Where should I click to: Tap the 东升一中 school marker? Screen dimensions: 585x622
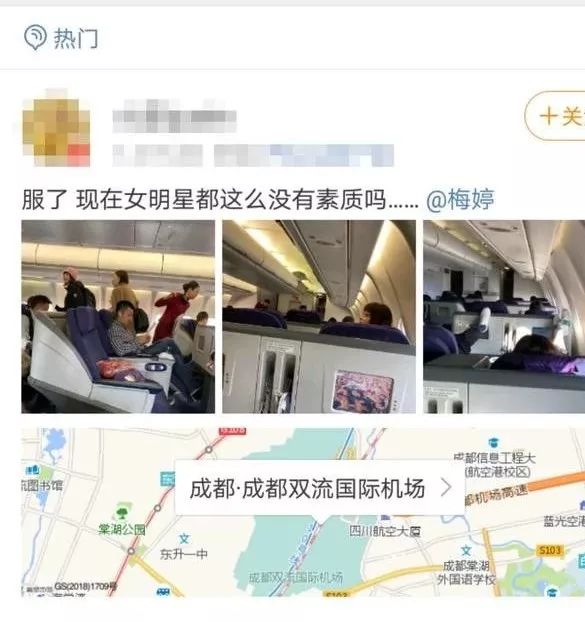[x=184, y=539]
